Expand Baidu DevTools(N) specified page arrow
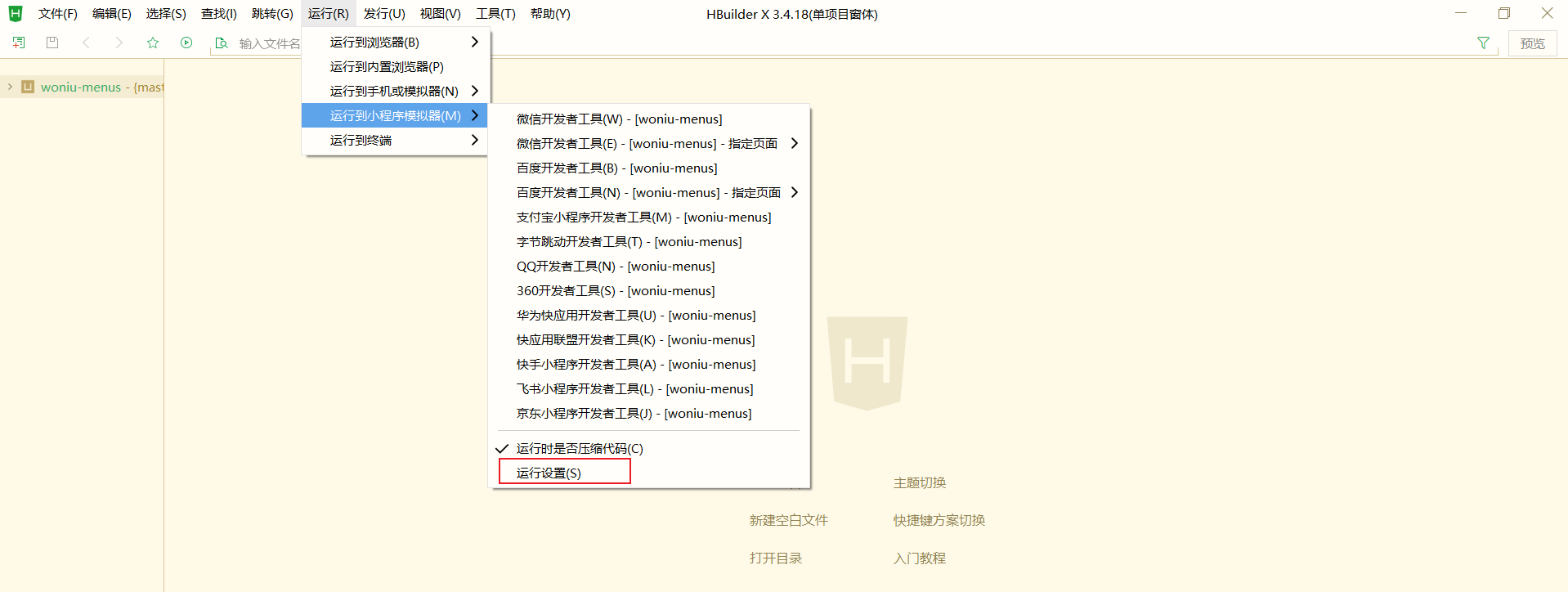 click(794, 192)
